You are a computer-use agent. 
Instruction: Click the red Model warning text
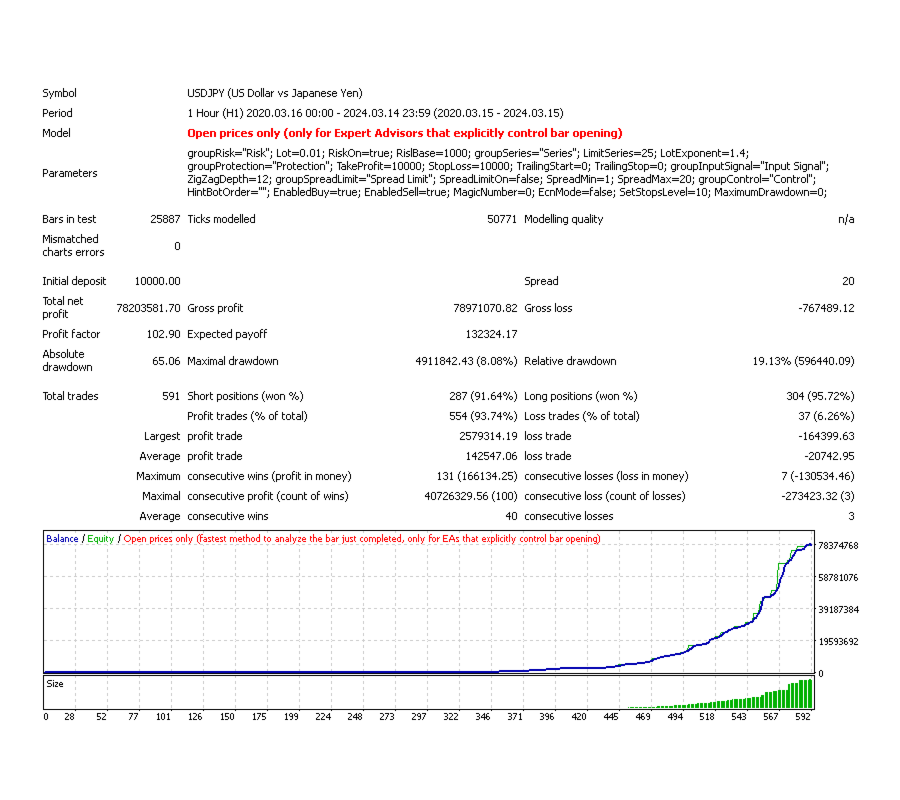coord(400,133)
